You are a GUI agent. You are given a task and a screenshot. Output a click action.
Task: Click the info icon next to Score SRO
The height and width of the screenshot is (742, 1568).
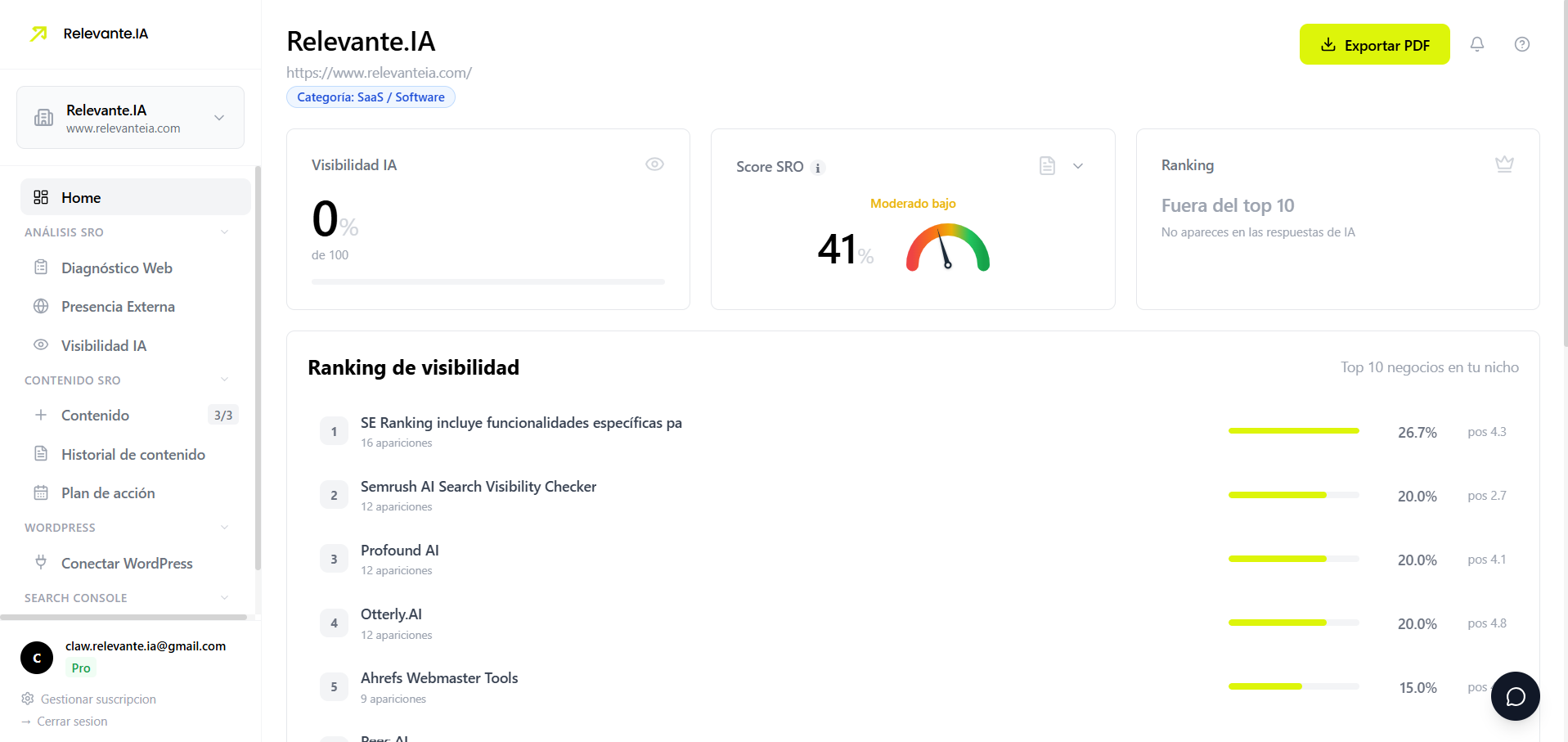click(818, 168)
